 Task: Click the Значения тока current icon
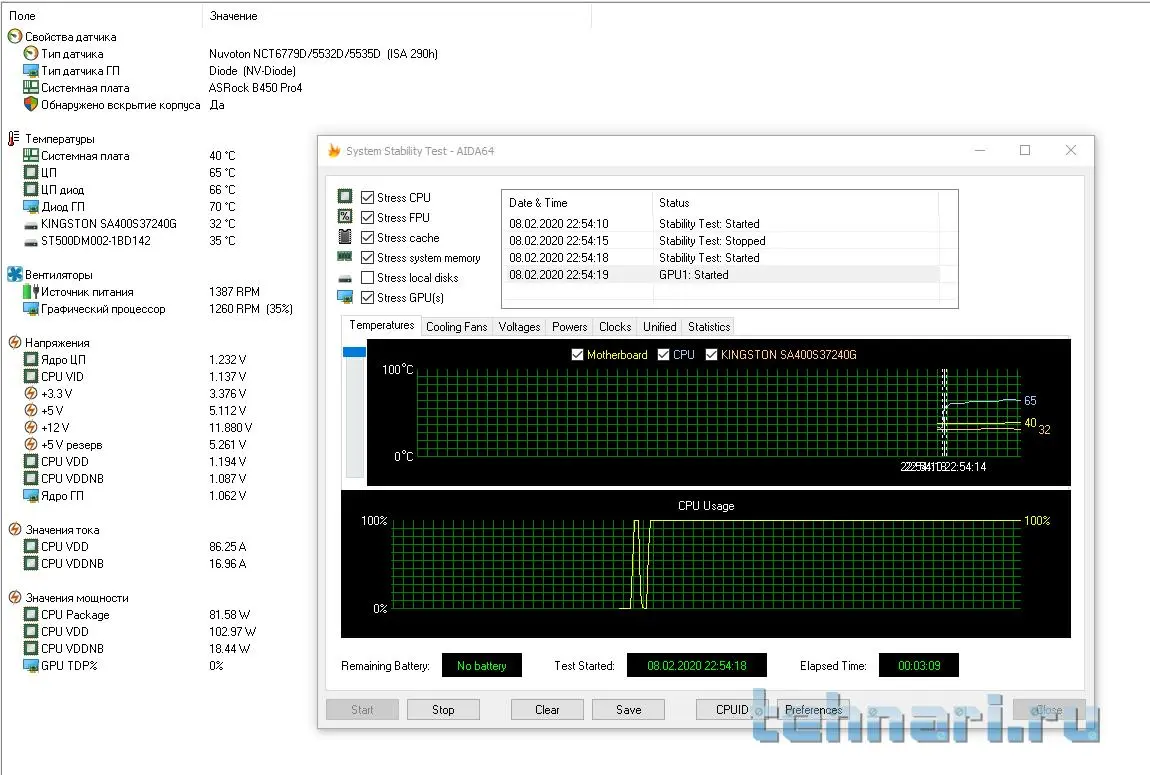point(15,529)
